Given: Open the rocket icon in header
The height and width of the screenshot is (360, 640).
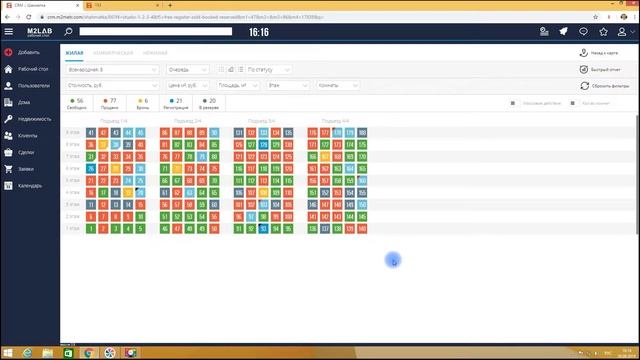Looking at the screenshot, I should [x=564, y=31].
